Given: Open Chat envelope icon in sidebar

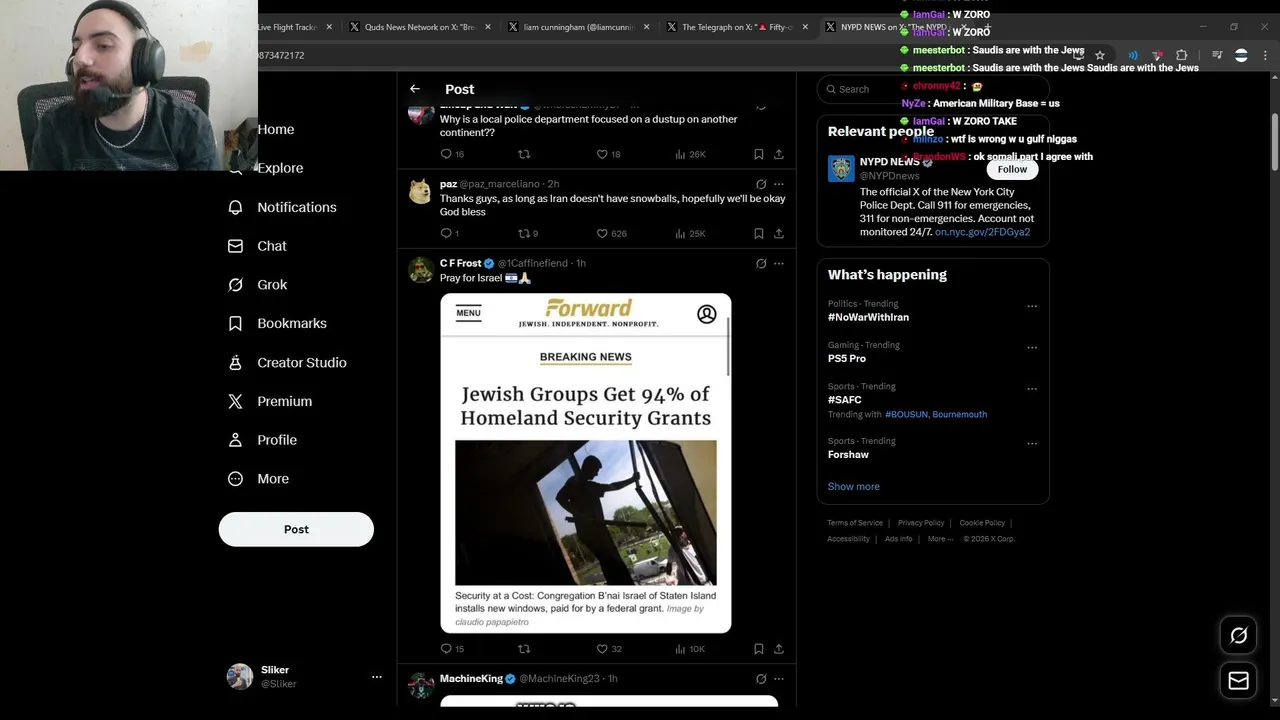Looking at the screenshot, I should click(x=235, y=246).
